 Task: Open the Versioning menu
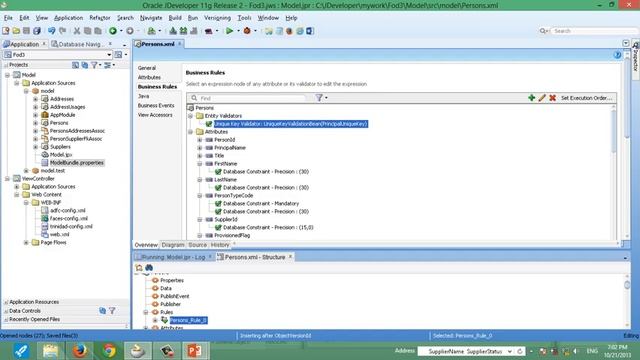(x=218, y=18)
